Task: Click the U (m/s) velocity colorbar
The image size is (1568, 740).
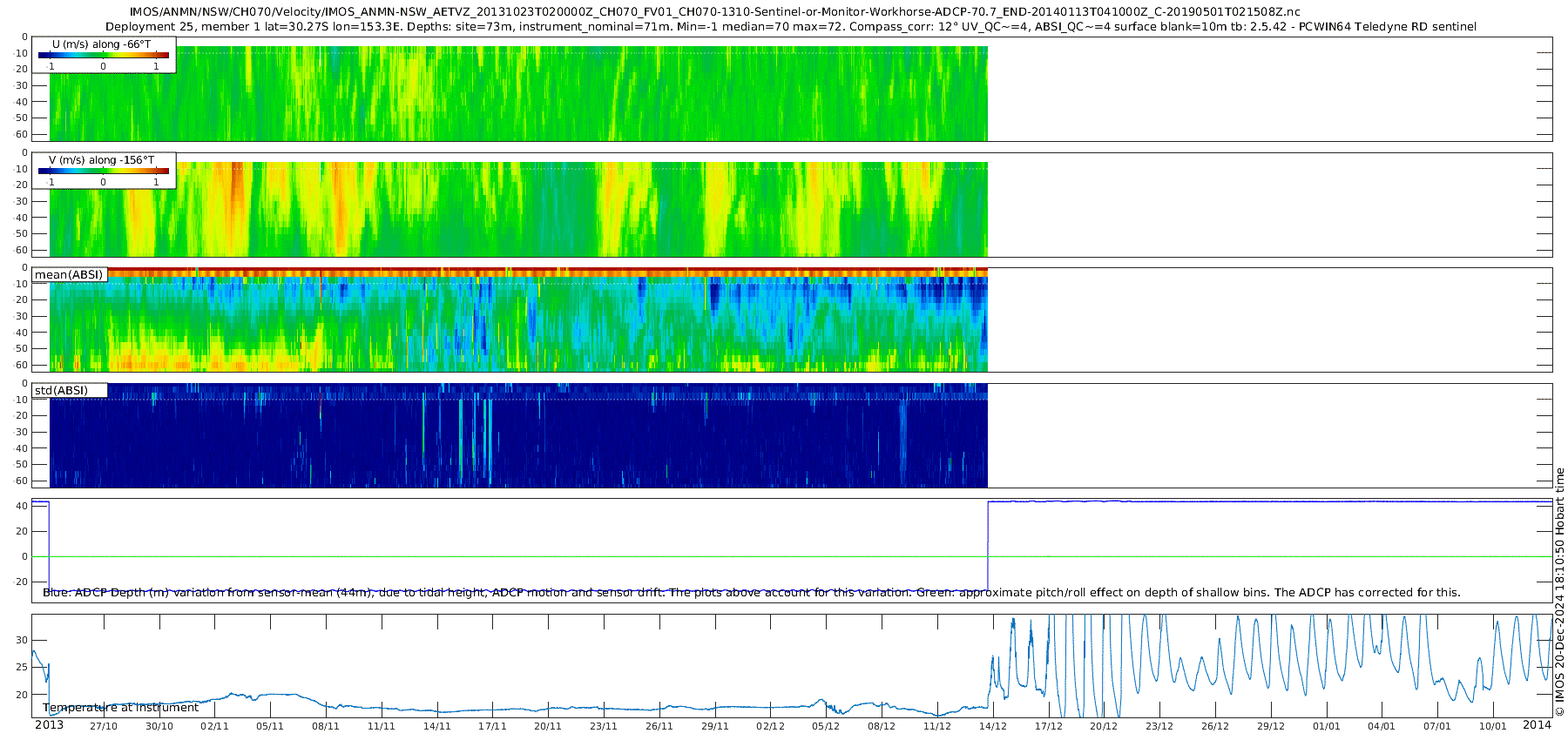Action: pyautogui.click(x=103, y=56)
